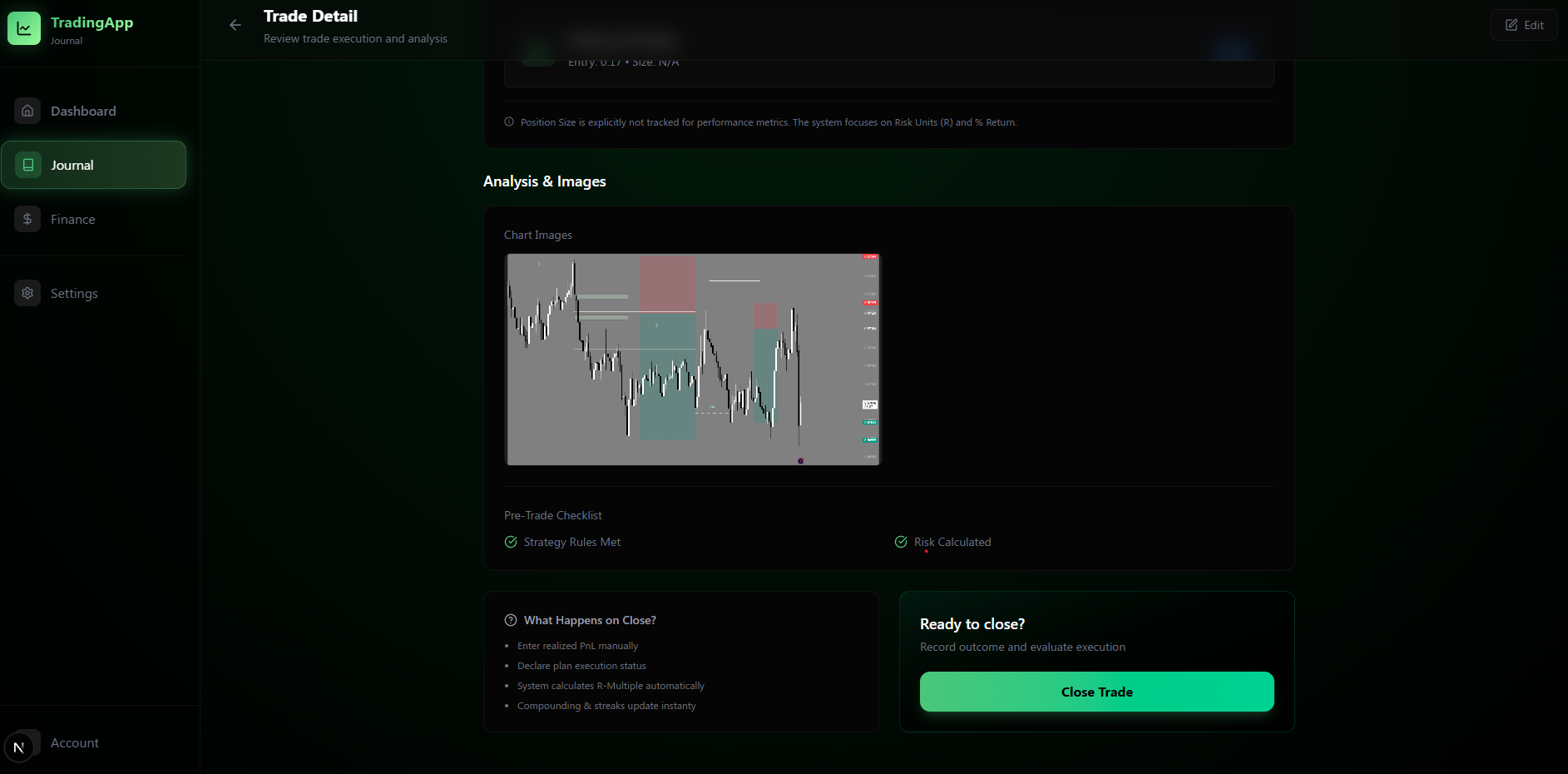This screenshot has height=774, width=1568.
Task: Click the back arrow beside Trade Detail
Action: click(235, 26)
